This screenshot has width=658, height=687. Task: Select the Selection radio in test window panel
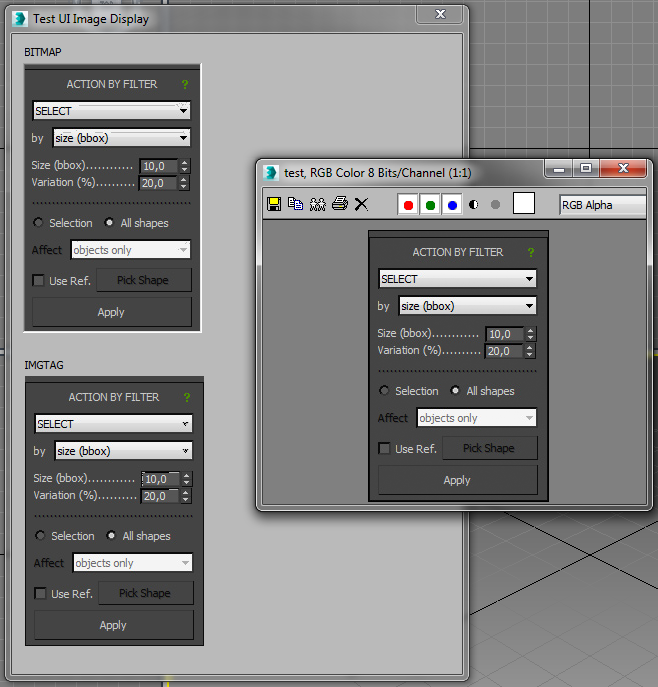click(x=384, y=390)
